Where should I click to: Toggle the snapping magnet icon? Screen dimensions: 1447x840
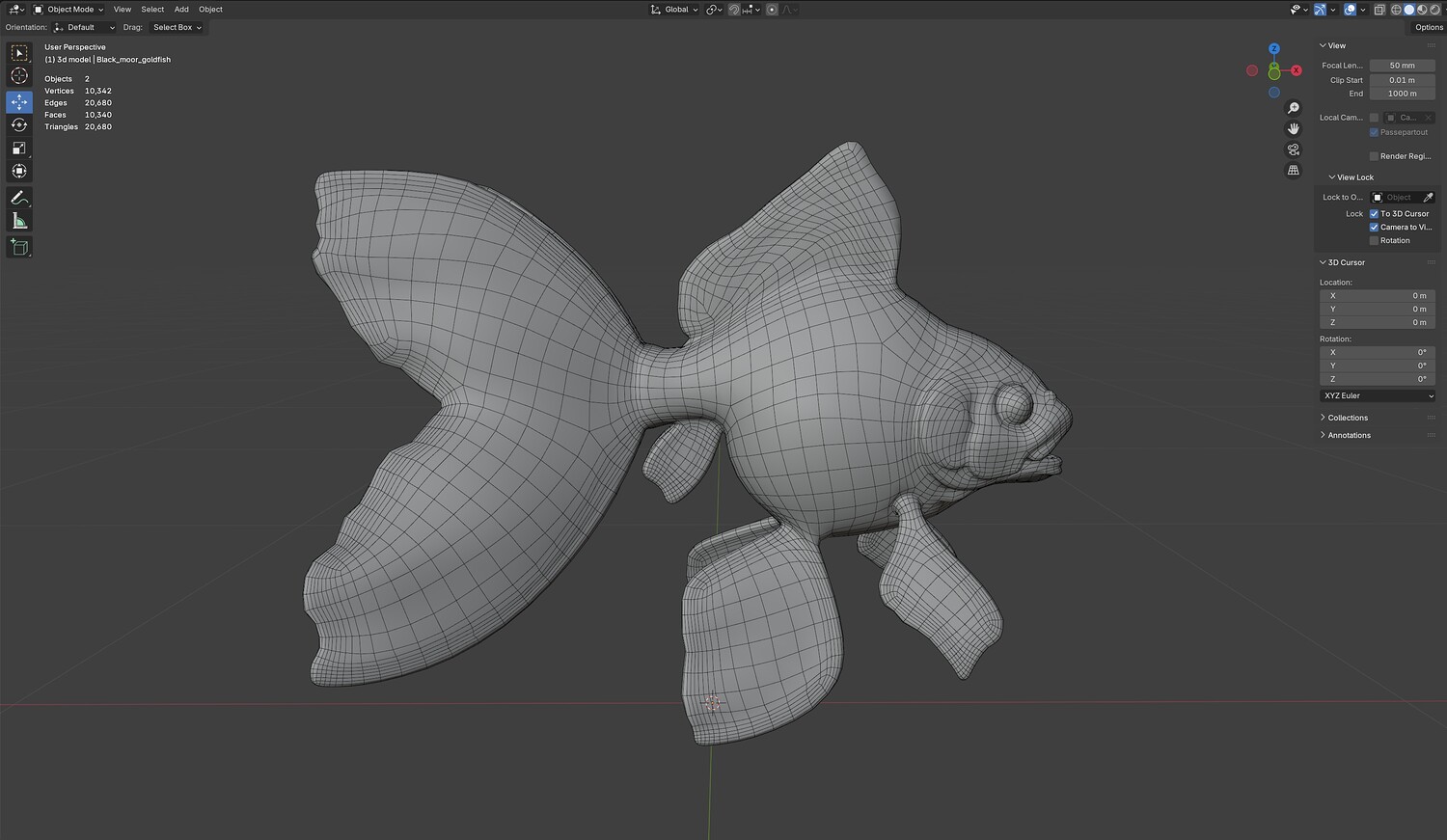point(734,10)
